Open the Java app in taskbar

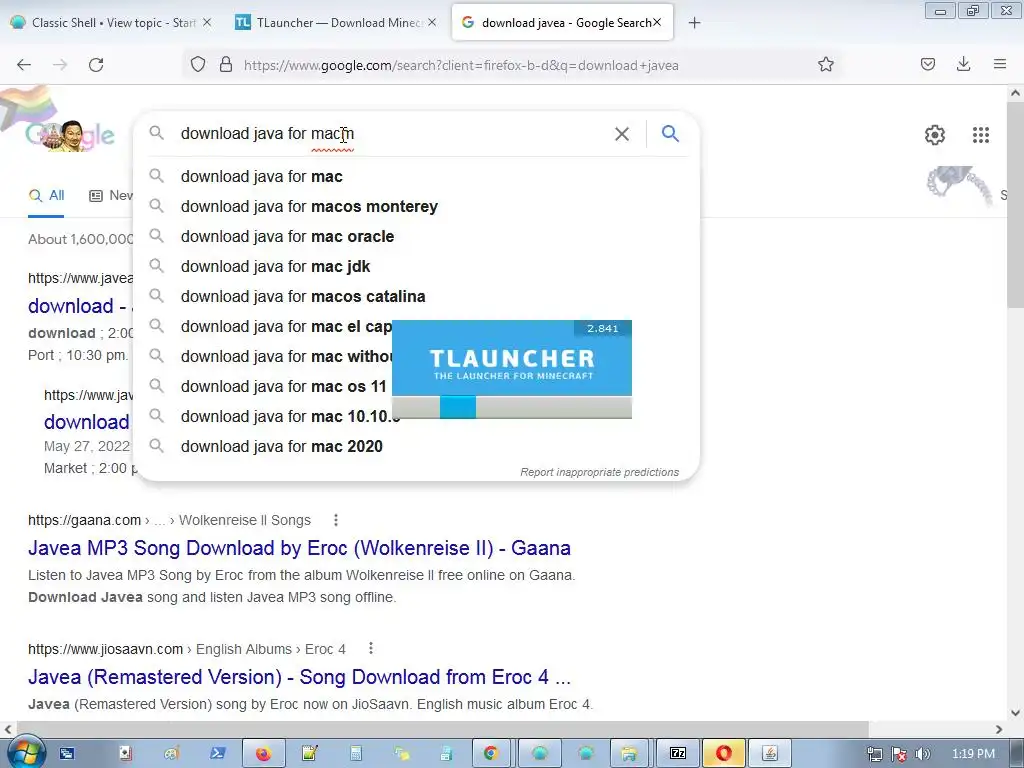coord(770,754)
